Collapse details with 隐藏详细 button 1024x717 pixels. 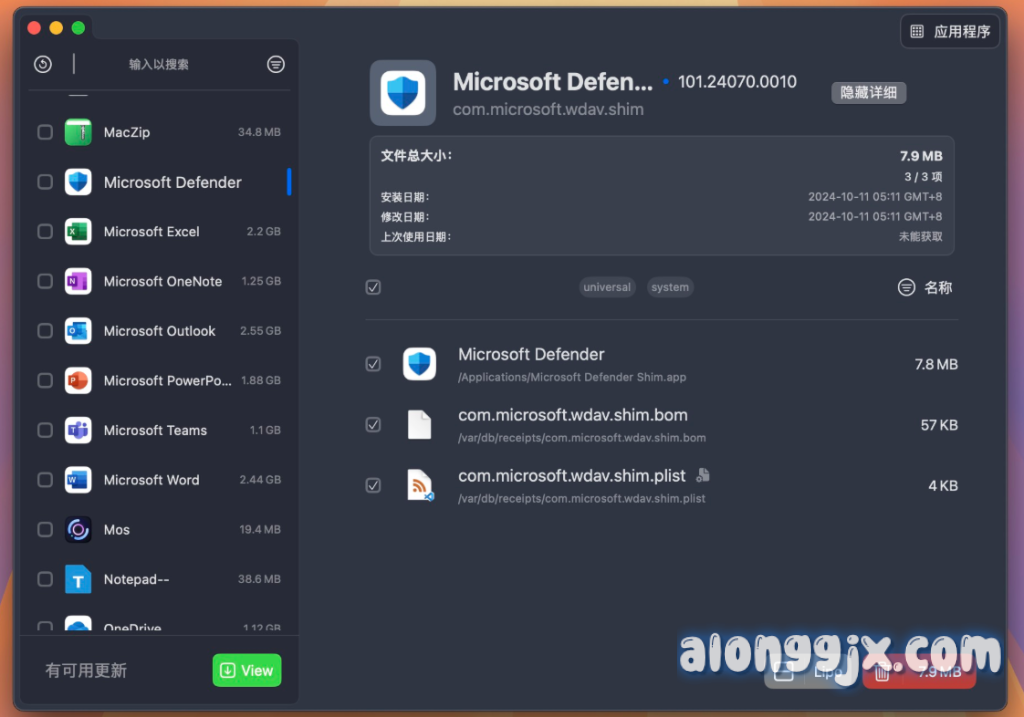pos(868,93)
